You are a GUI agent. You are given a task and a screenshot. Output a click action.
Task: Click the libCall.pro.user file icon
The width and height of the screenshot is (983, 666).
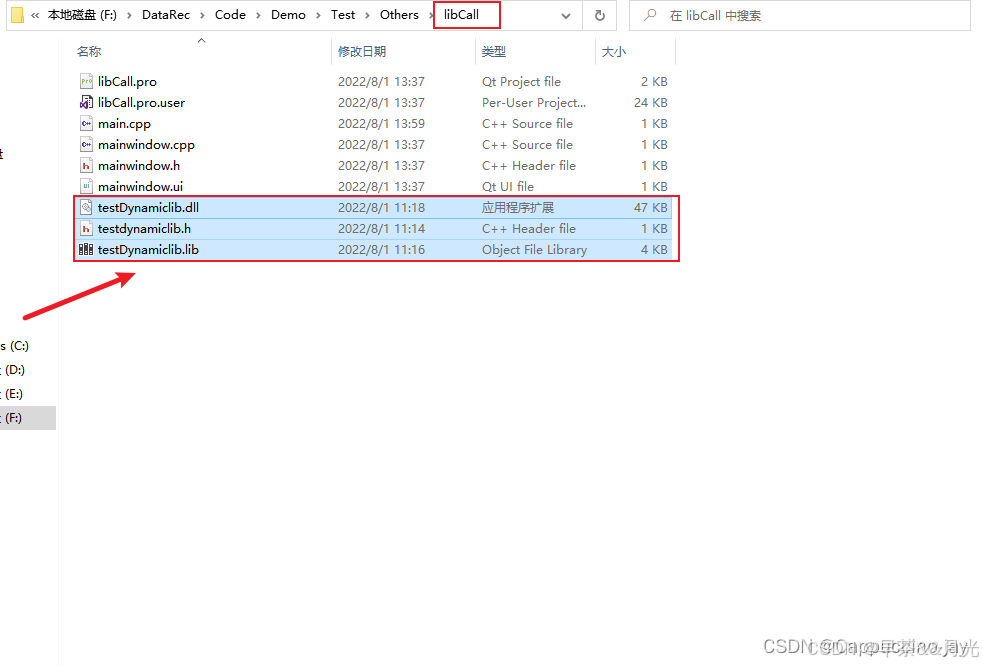(x=86, y=102)
